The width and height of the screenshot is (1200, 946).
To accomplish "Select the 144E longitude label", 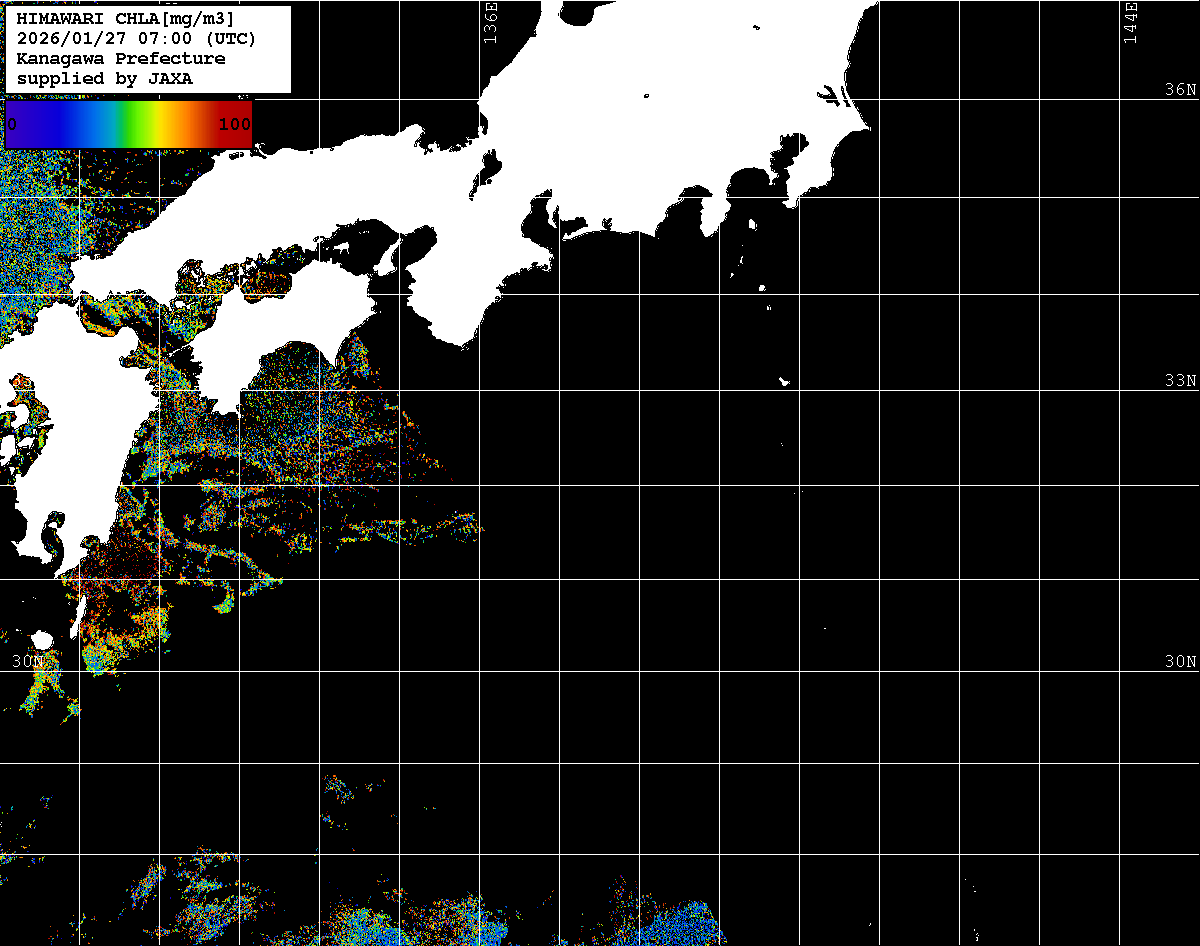I will click(1131, 22).
